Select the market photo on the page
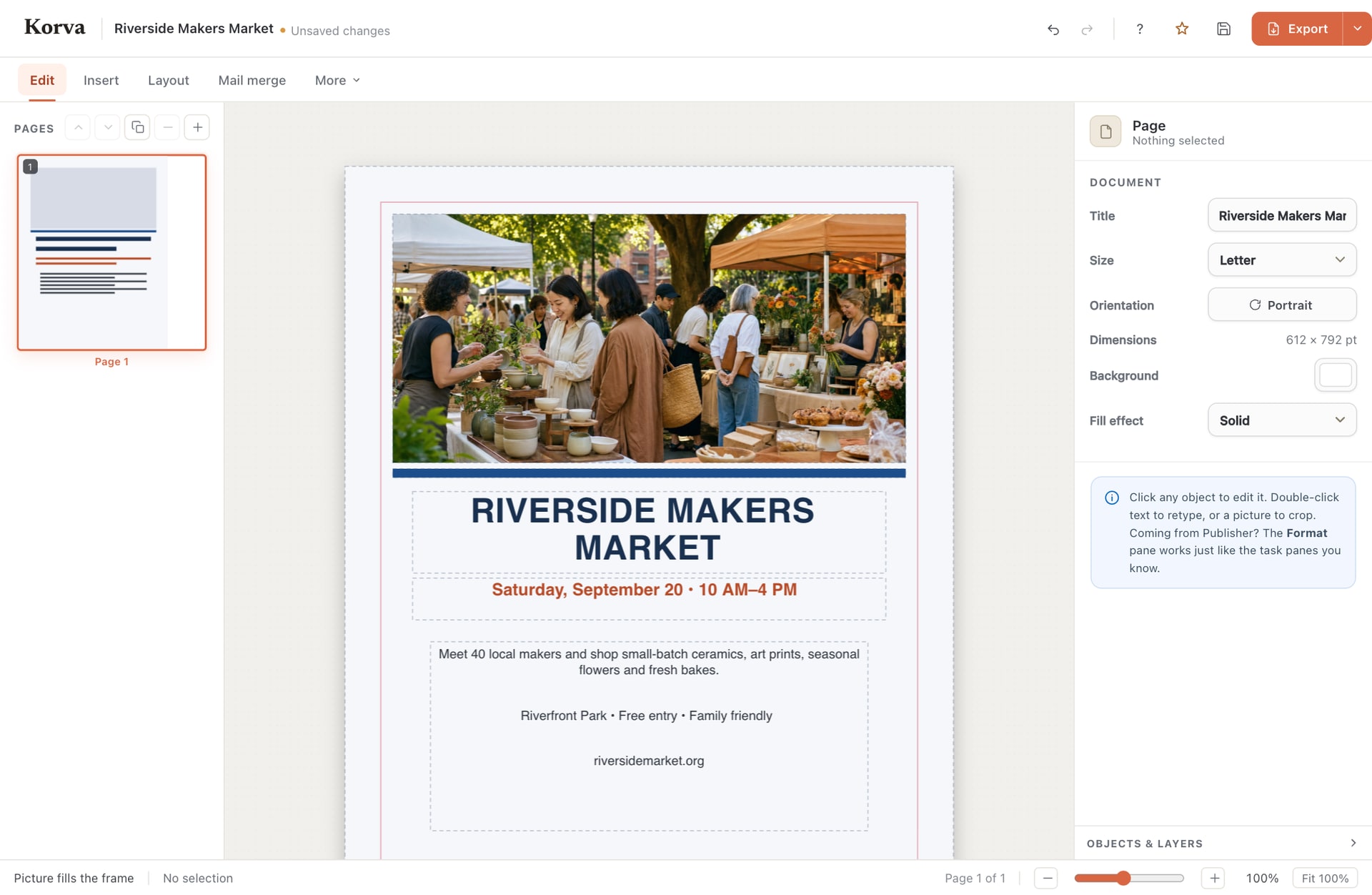The height and width of the screenshot is (895, 1372). (x=649, y=338)
